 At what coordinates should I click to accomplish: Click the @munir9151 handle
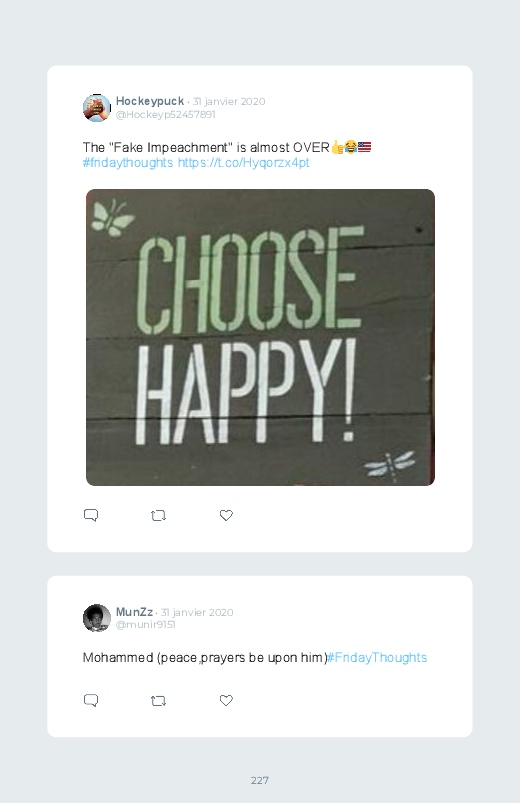(145, 625)
